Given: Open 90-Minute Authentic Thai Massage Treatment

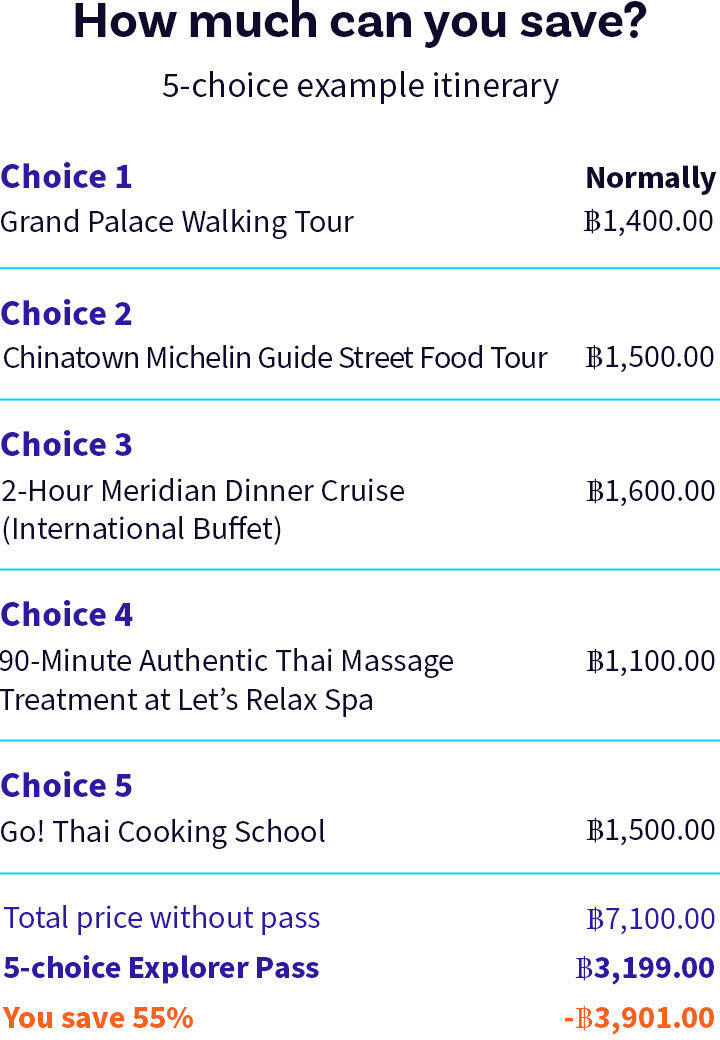Looking at the screenshot, I should 227,681.
